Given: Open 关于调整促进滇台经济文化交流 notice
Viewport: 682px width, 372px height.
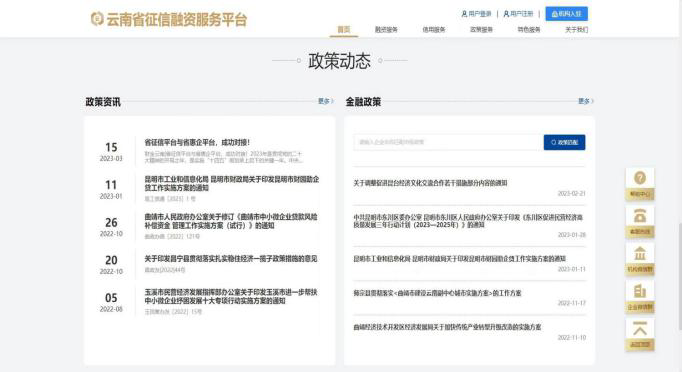Looking at the screenshot, I should click(x=430, y=183).
